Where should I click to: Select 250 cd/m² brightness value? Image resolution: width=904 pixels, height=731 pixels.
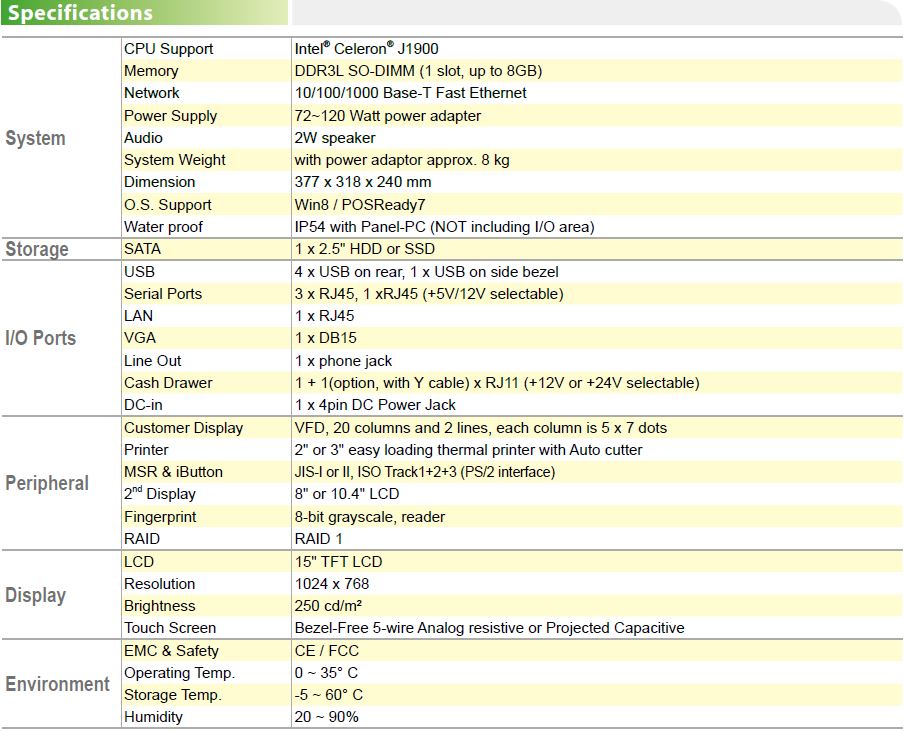point(329,606)
